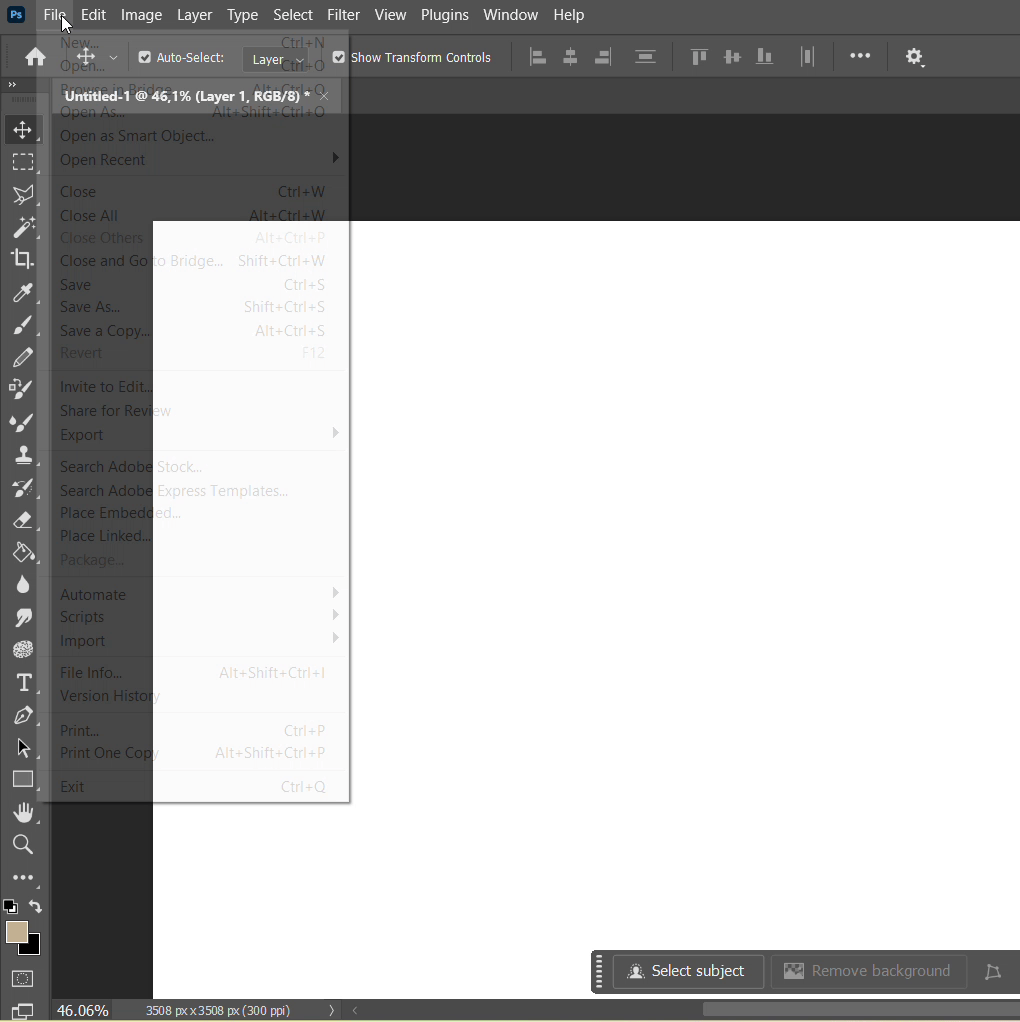Close the Untitled-1 document tab

(x=324, y=96)
